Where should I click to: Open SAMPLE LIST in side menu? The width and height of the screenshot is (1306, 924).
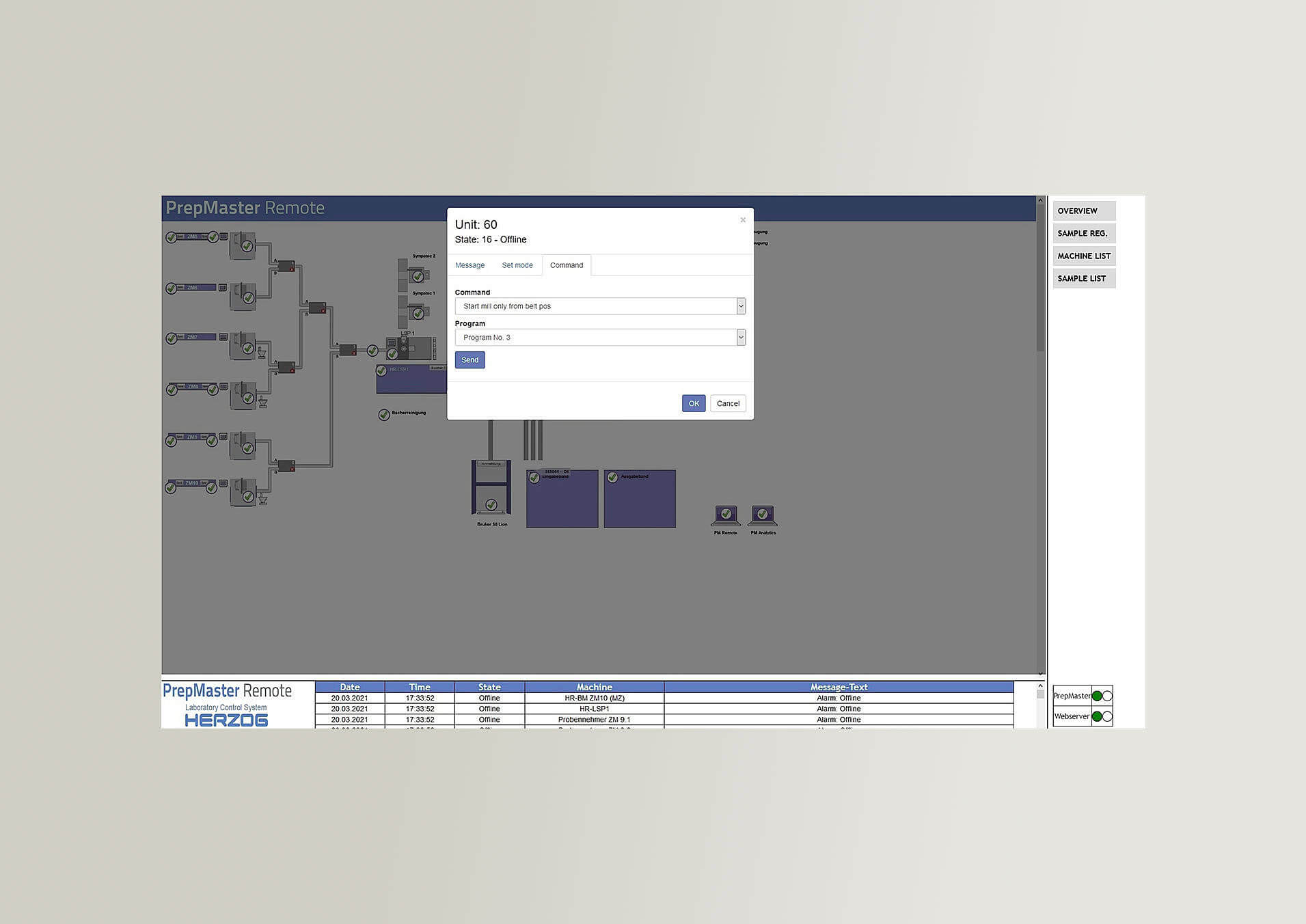[1084, 278]
